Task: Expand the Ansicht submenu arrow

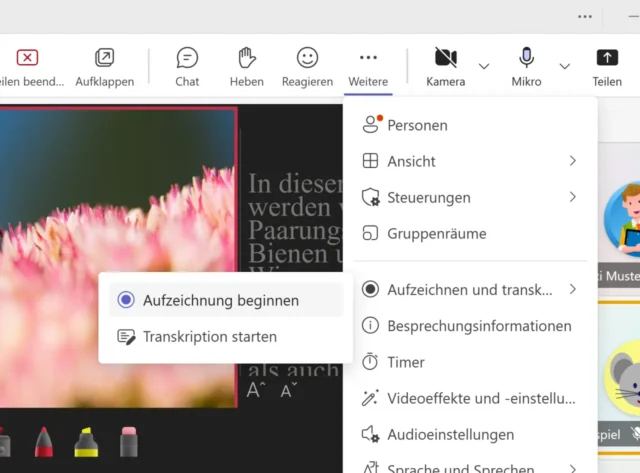Action: coord(573,161)
